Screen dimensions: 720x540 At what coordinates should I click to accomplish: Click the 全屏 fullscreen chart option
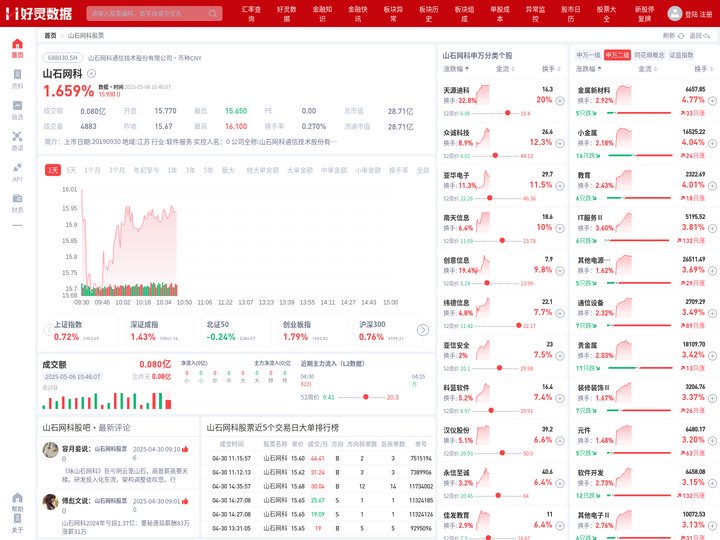pyautogui.click(x=422, y=170)
